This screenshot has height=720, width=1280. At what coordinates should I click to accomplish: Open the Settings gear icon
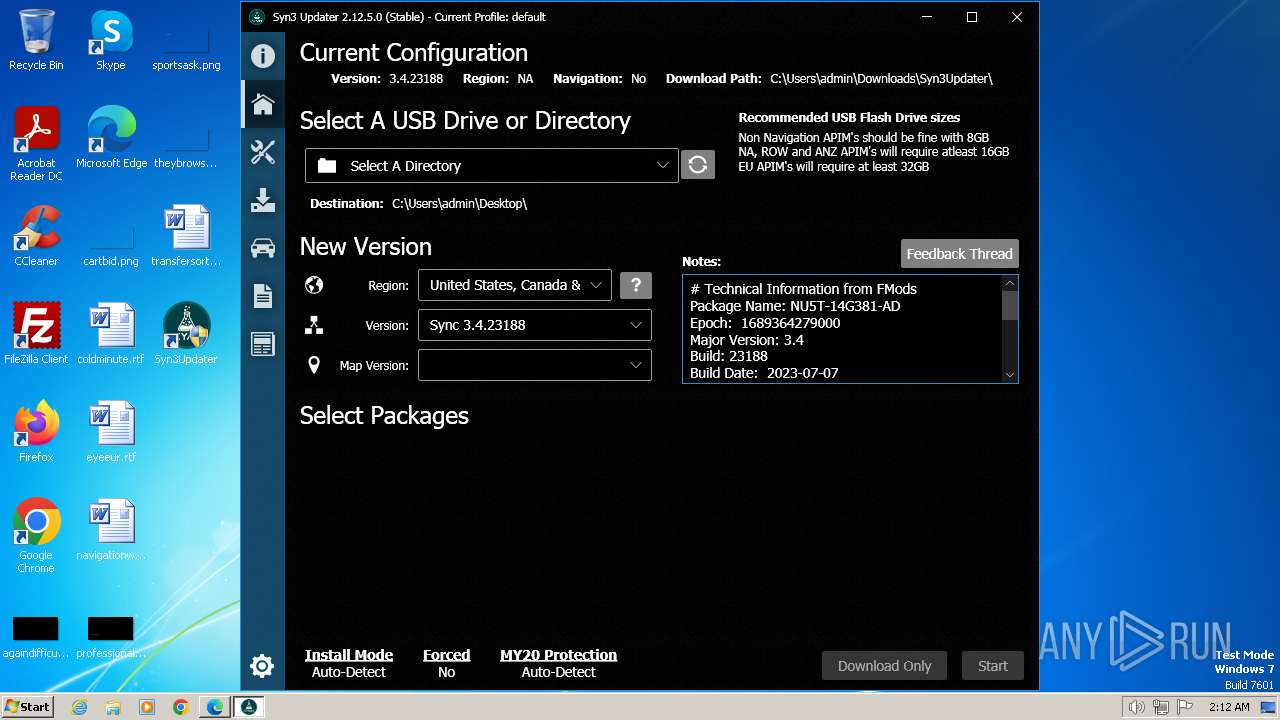click(x=262, y=665)
